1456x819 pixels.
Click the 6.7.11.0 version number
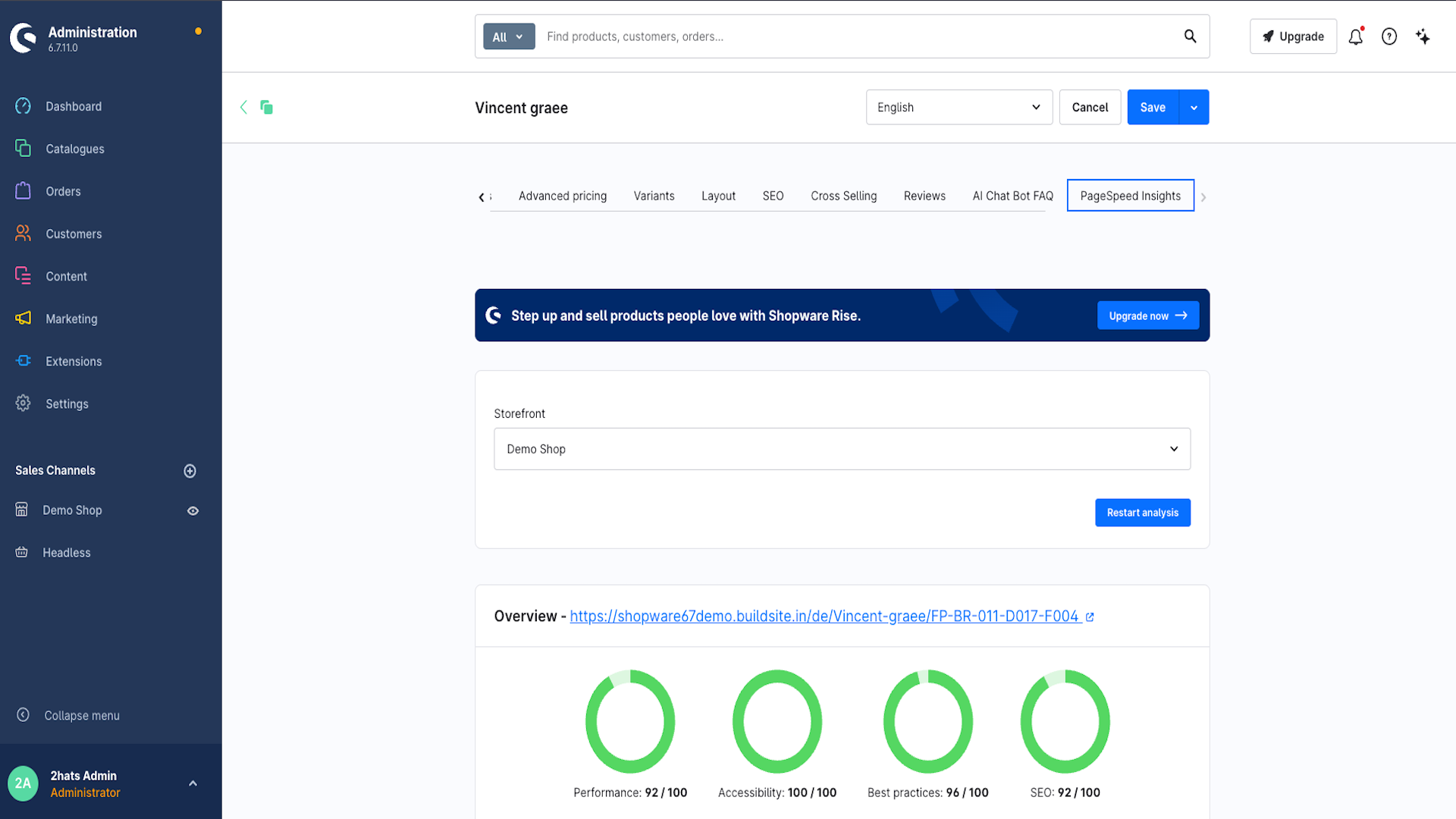pos(63,48)
